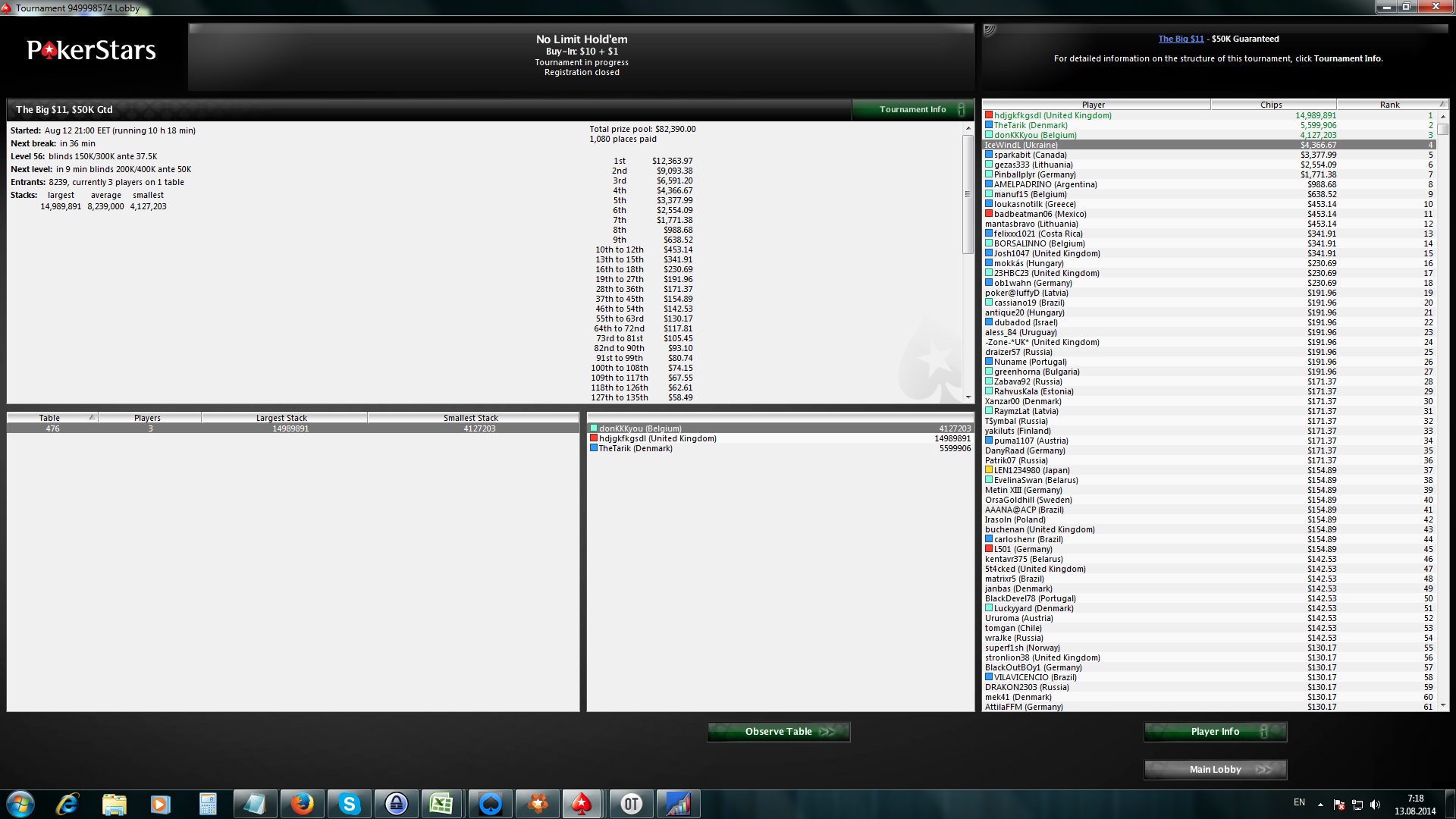Open the Action Center flag icon
1456x819 pixels.
pos(1339,805)
